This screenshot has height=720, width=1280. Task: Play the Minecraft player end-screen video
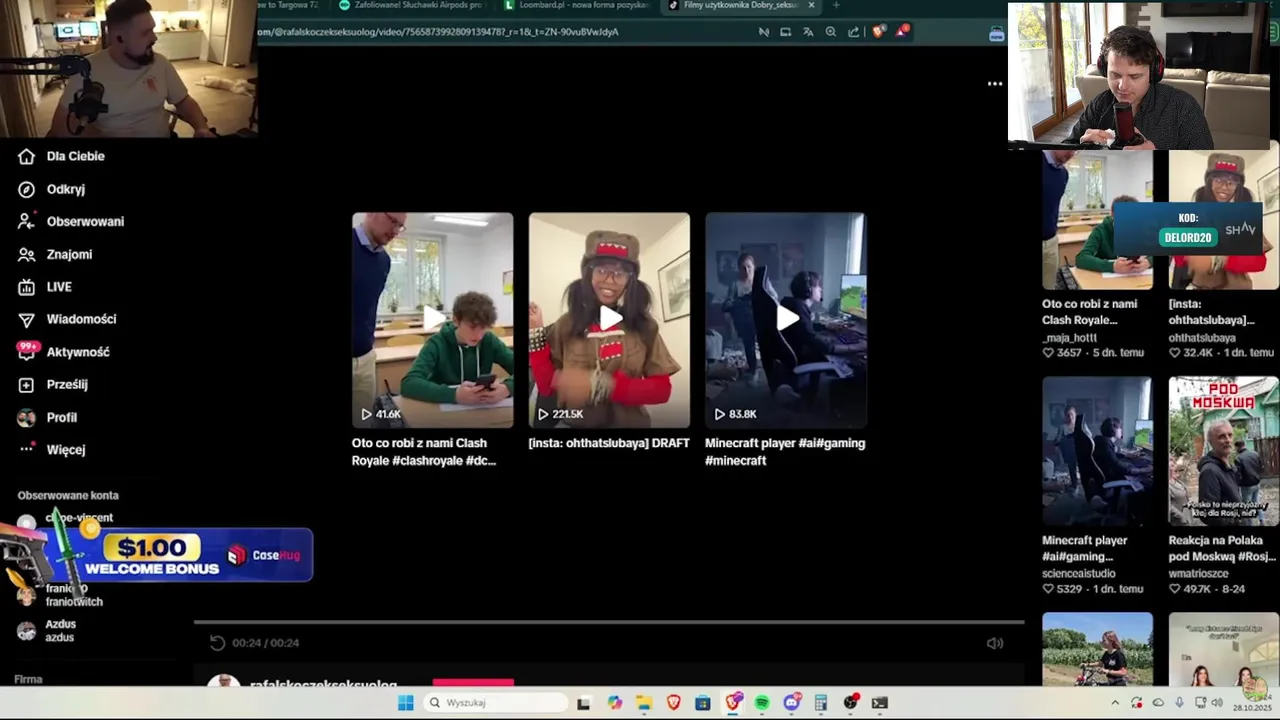click(x=785, y=320)
